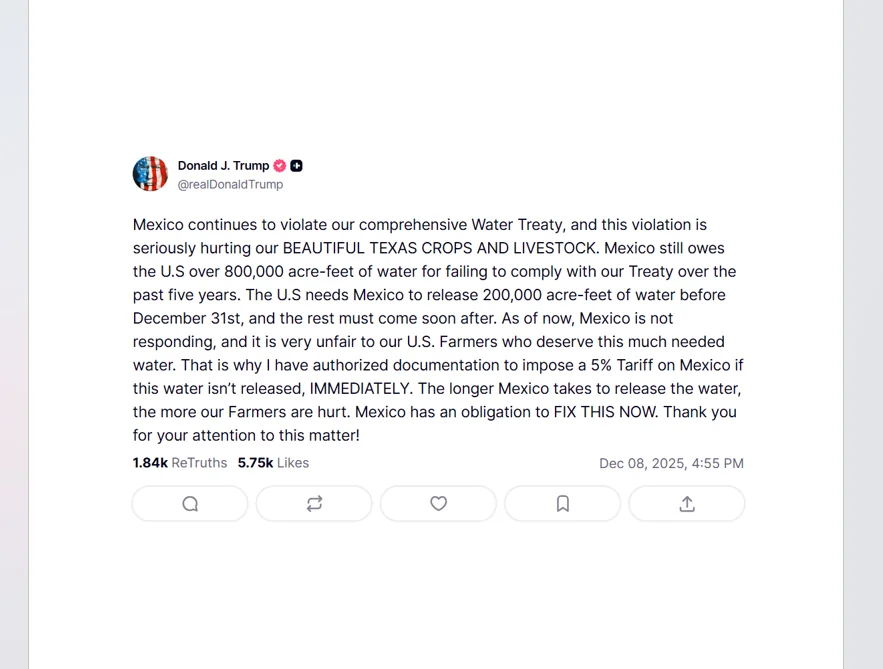View the 1.84k ReTruths list
The image size is (883, 669).
180,463
